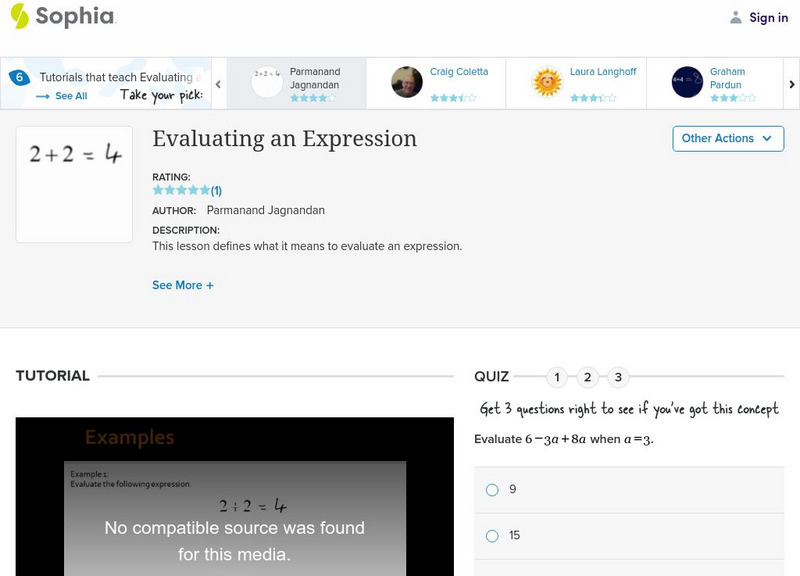The image size is (800, 576).
Task: Click the Sign in link
Action: [x=768, y=17]
